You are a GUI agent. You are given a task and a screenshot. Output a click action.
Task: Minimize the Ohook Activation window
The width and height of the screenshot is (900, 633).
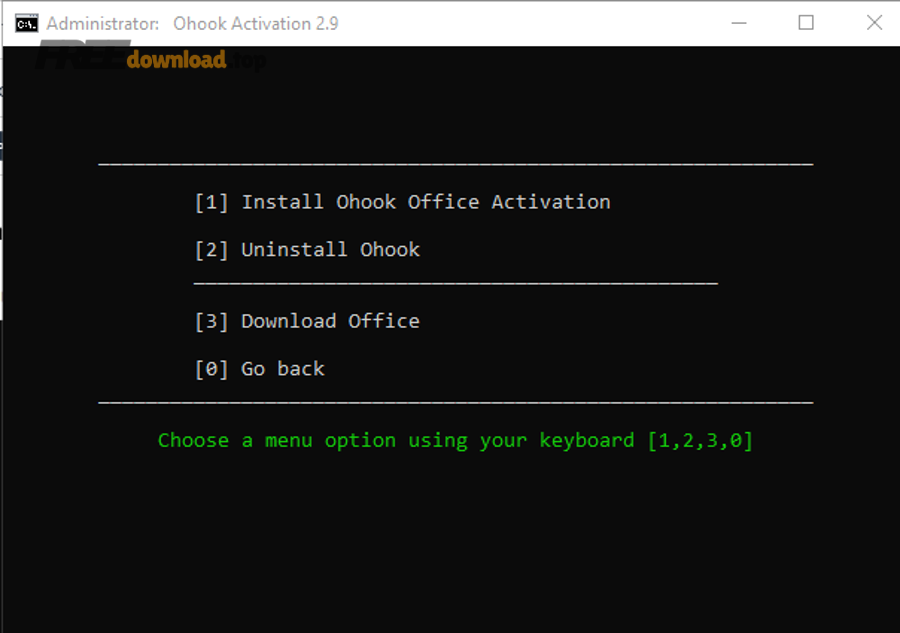[739, 23]
